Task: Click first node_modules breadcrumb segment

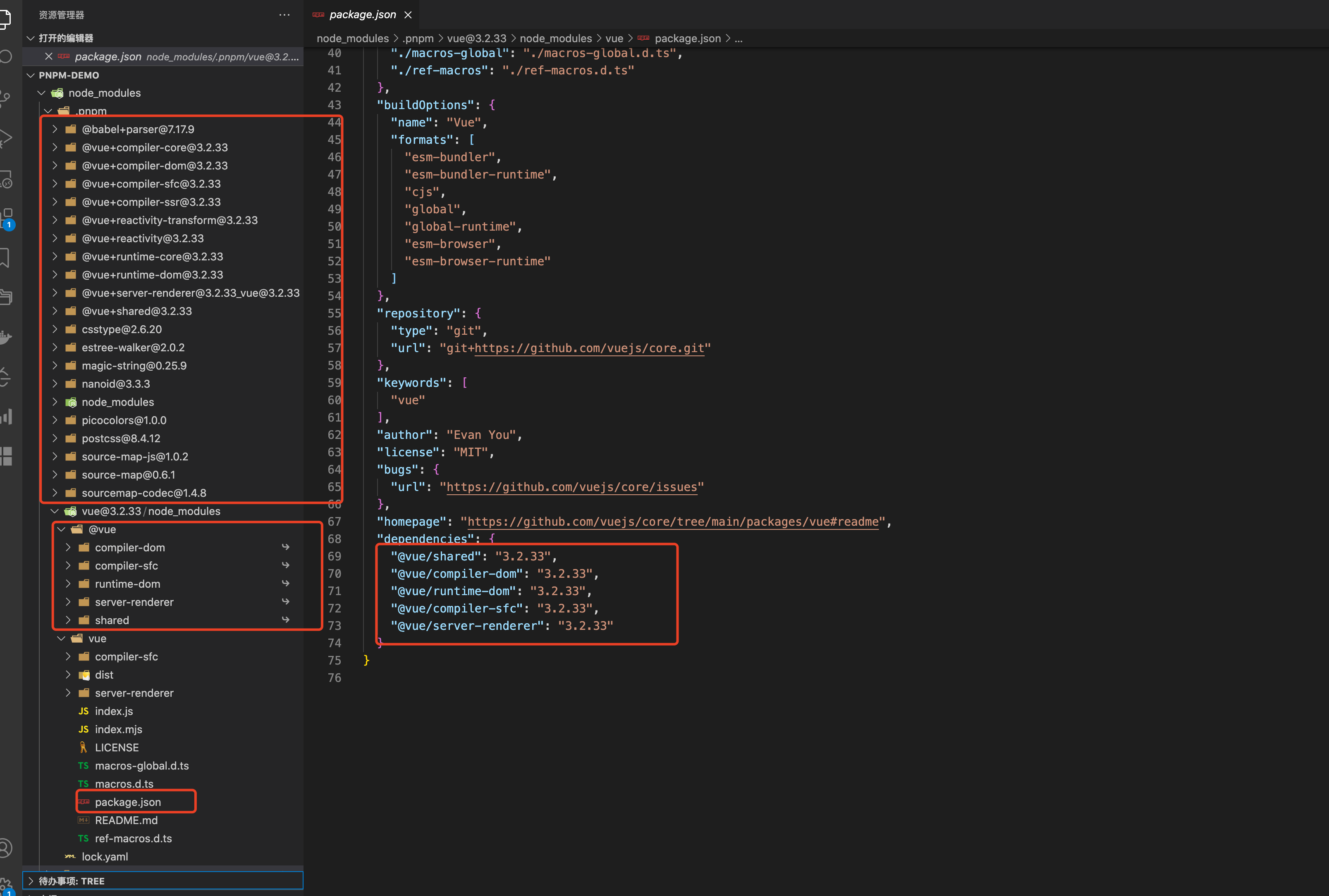Action: click(353, 38)
